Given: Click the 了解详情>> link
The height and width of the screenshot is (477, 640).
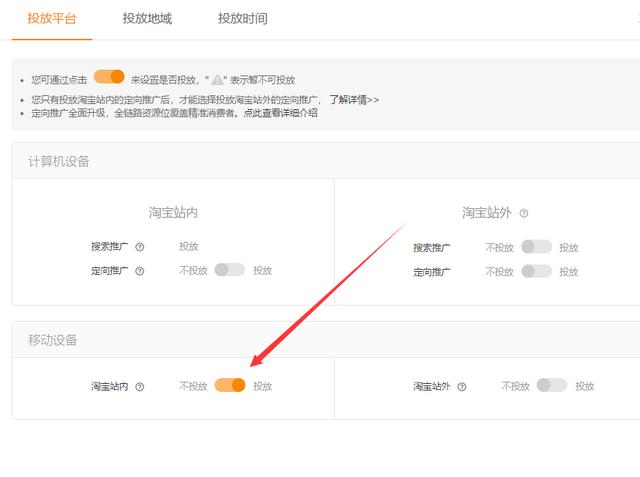Looking at the screenshot, I should [x=354, y=100].
